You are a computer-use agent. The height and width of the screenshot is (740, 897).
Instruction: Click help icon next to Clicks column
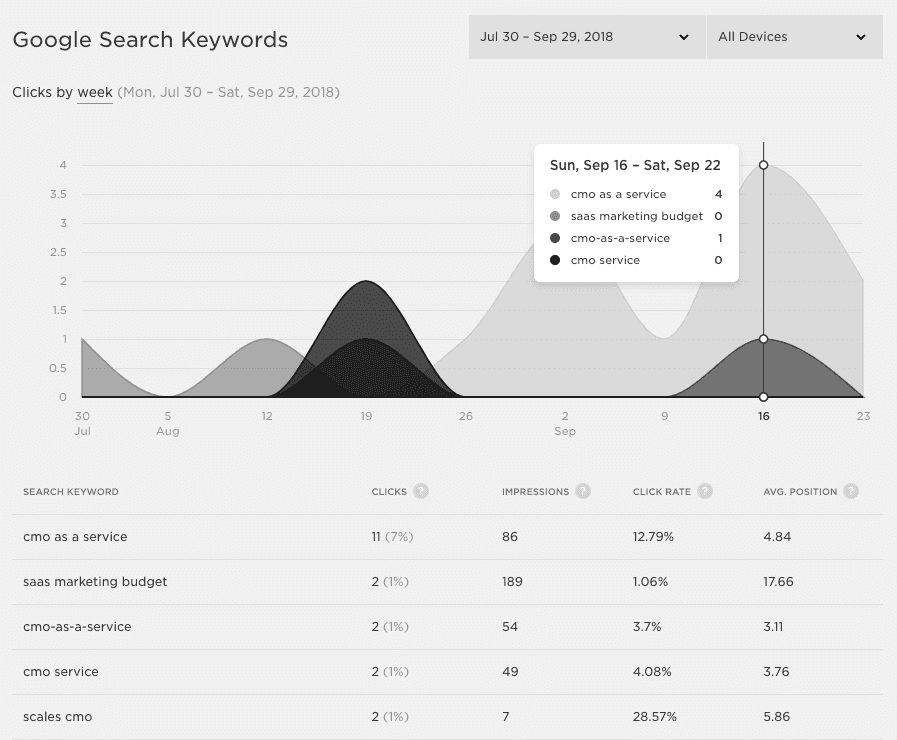coord(421,491)
